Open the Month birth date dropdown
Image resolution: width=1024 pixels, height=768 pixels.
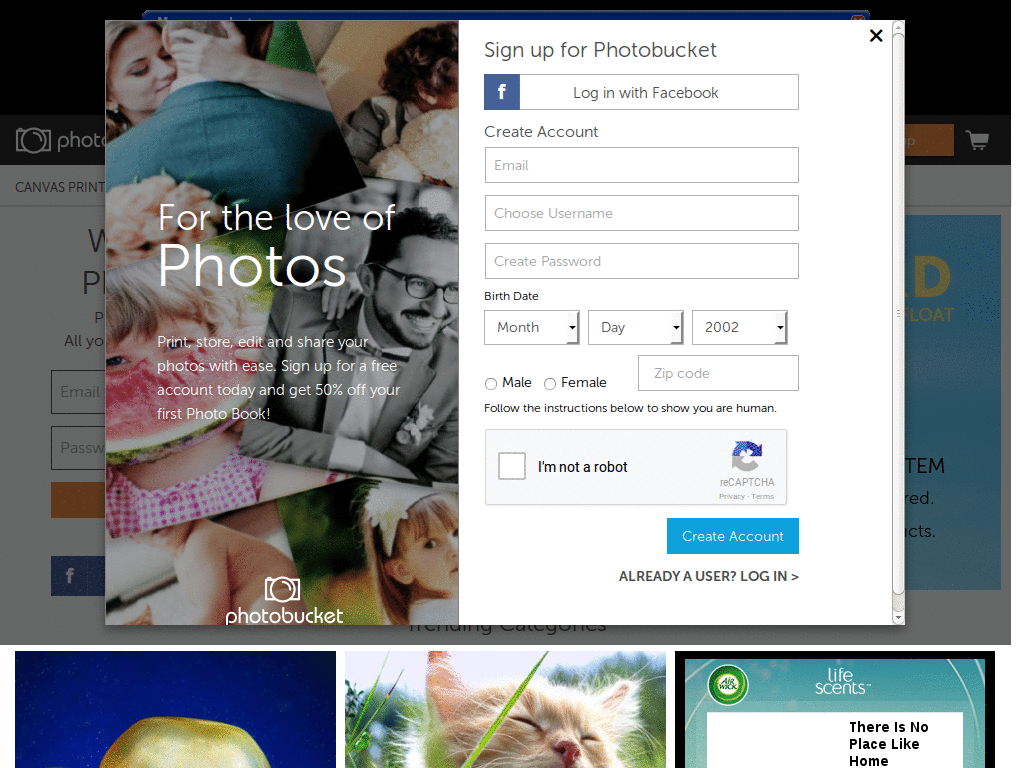(532, 327)
